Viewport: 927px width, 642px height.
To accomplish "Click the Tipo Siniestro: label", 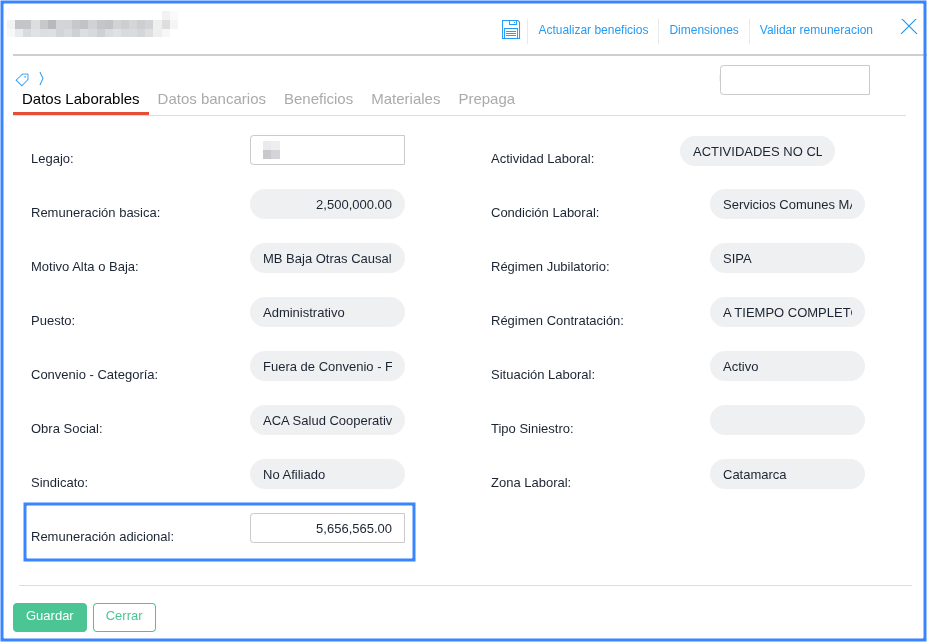I will coord(532,429).
